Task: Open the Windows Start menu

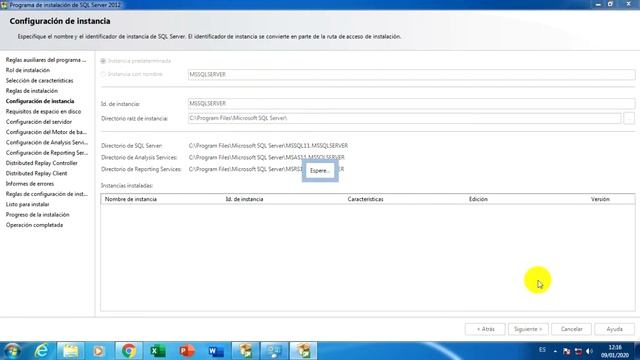Action: pos(11,351)
